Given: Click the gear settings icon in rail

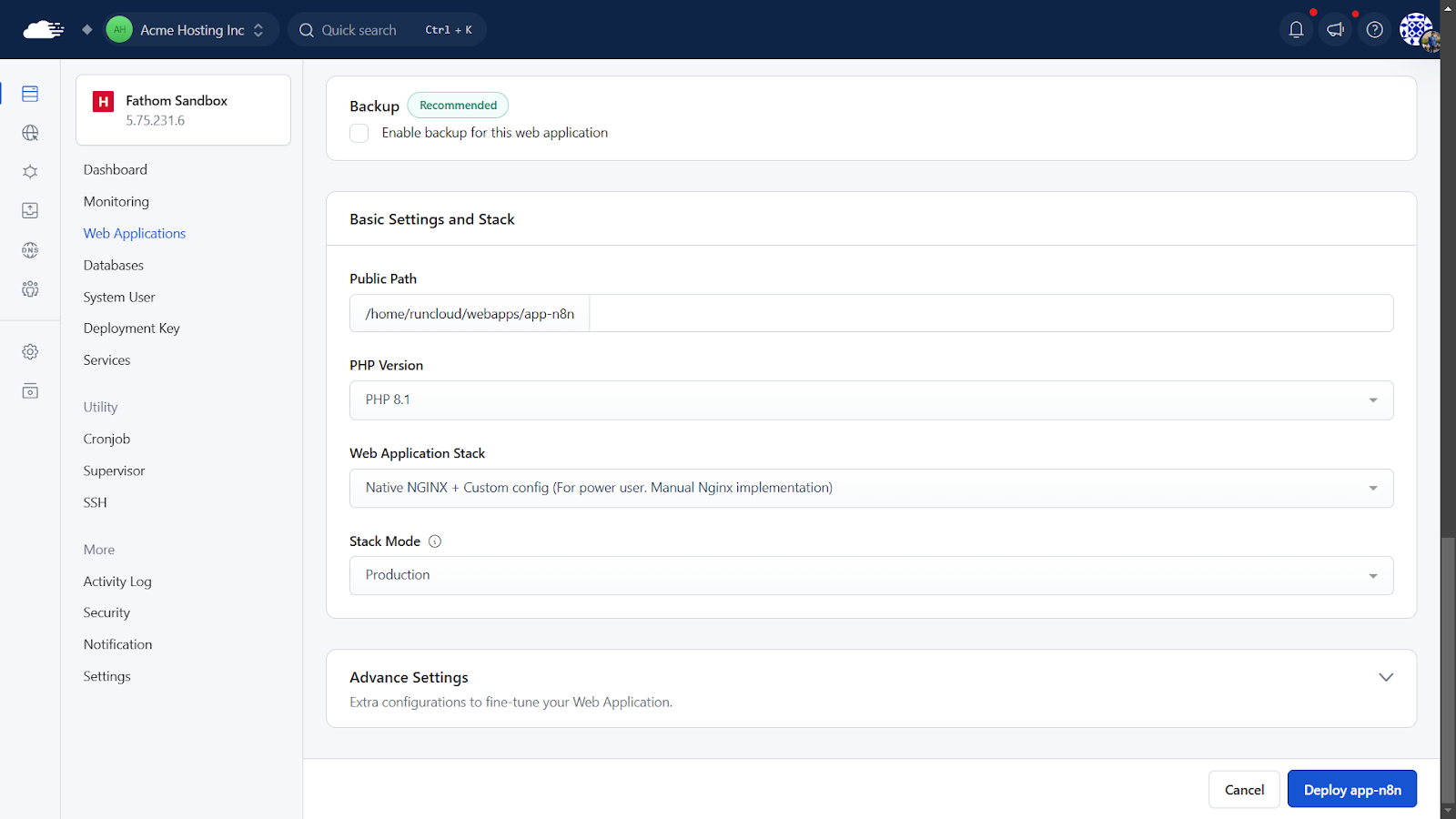Looking at the screenshot, I should 30,352.
